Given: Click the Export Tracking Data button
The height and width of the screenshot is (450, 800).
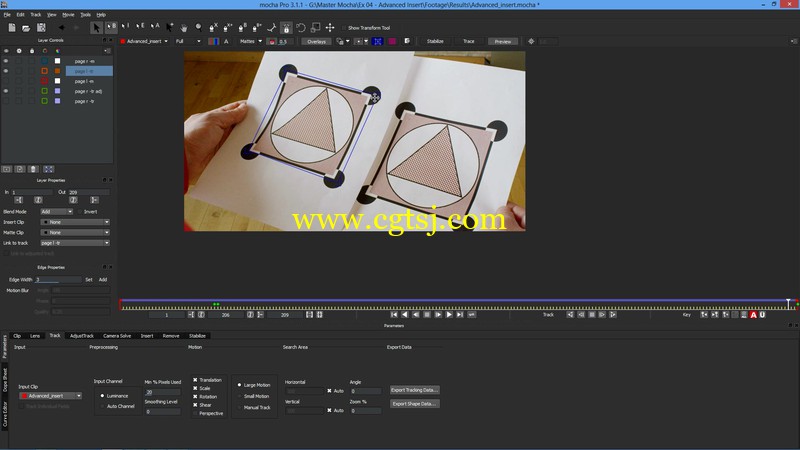Looking at the screenshot, I should (414, 390).
